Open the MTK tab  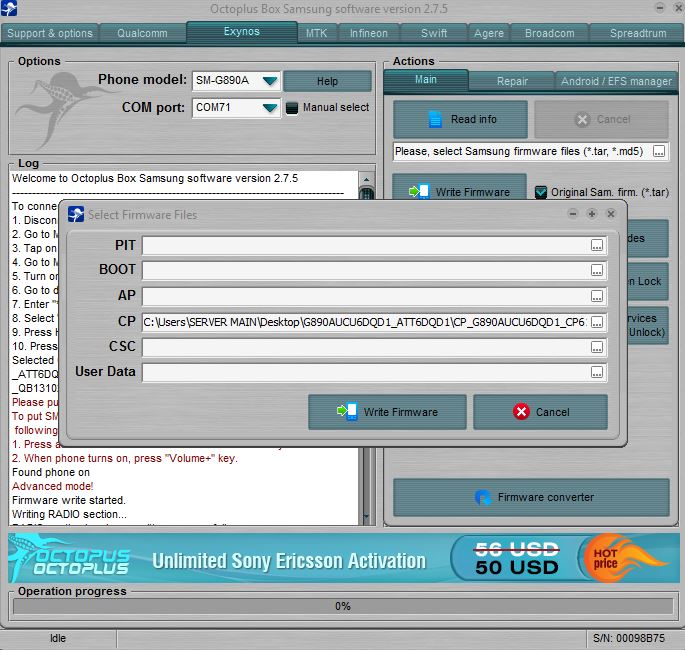316,33
